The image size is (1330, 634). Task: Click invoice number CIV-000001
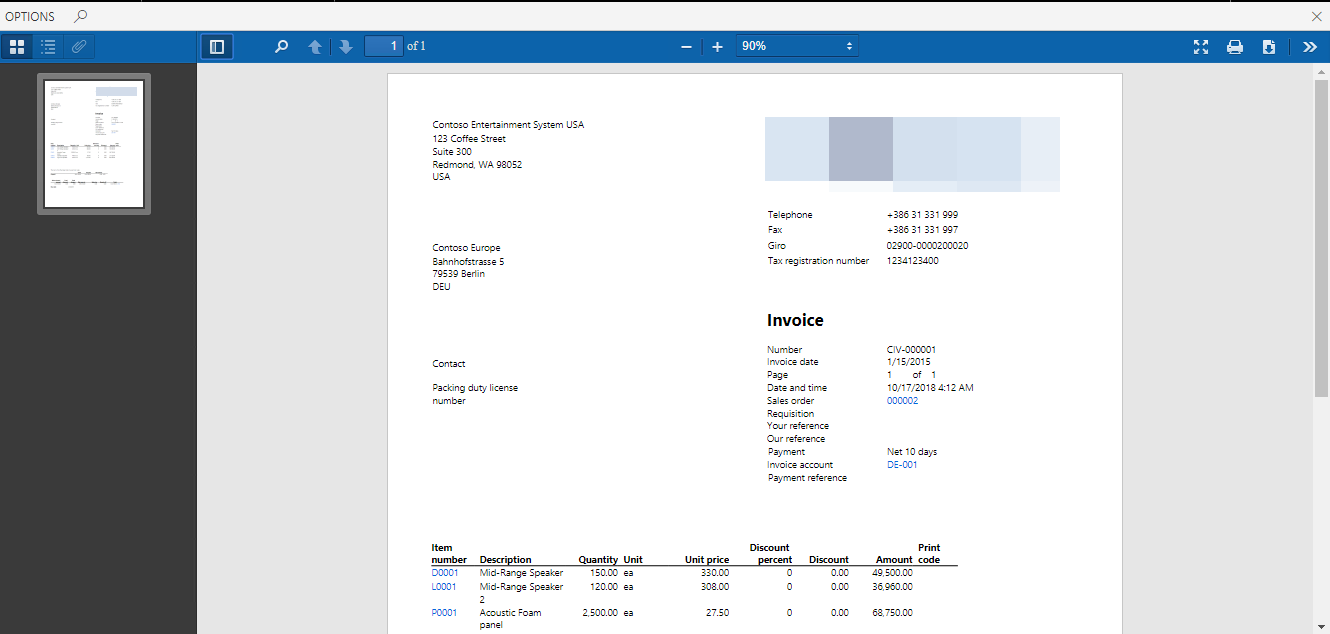[x=911, y=350]
